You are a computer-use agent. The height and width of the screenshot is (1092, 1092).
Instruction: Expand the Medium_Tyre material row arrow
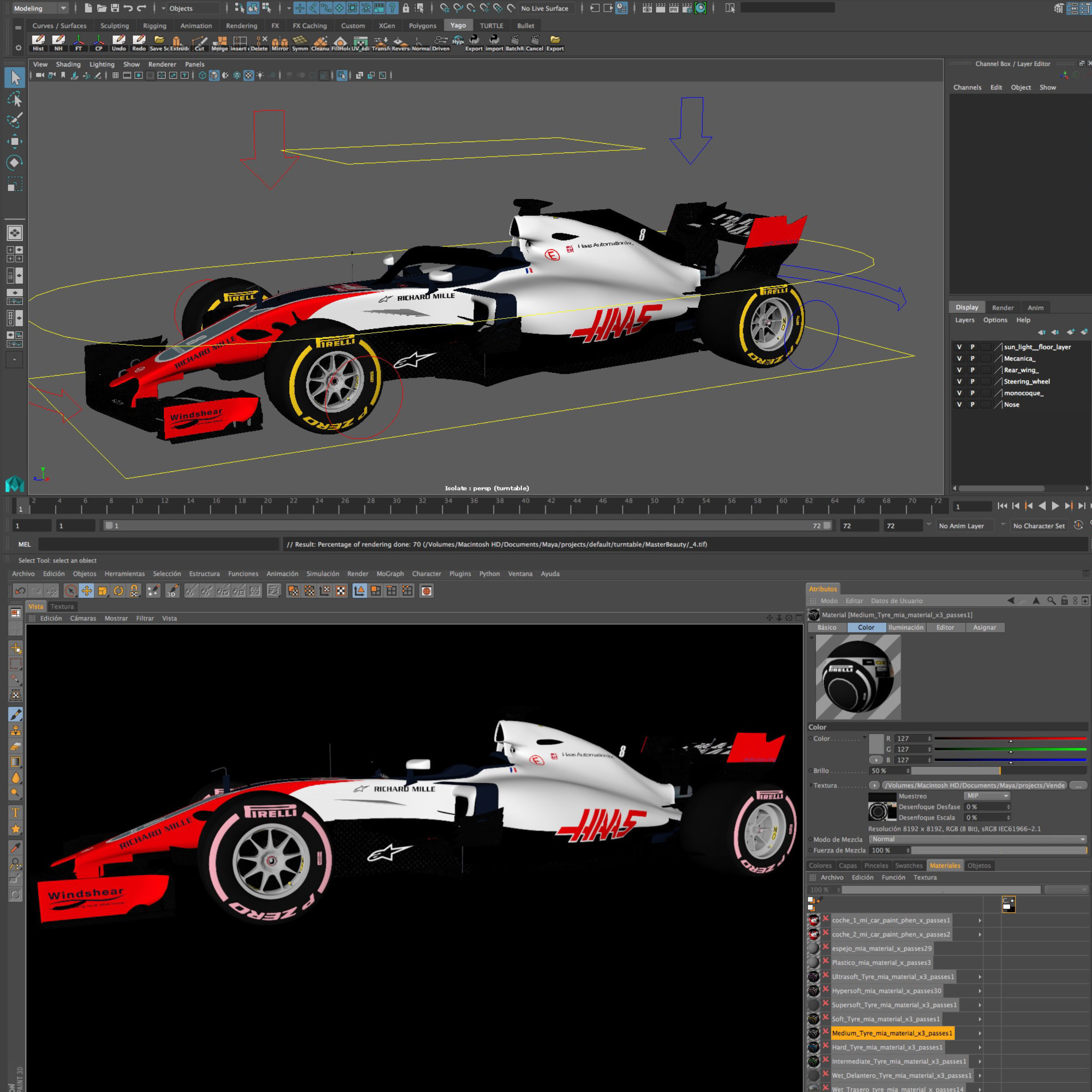(980, 1033)
